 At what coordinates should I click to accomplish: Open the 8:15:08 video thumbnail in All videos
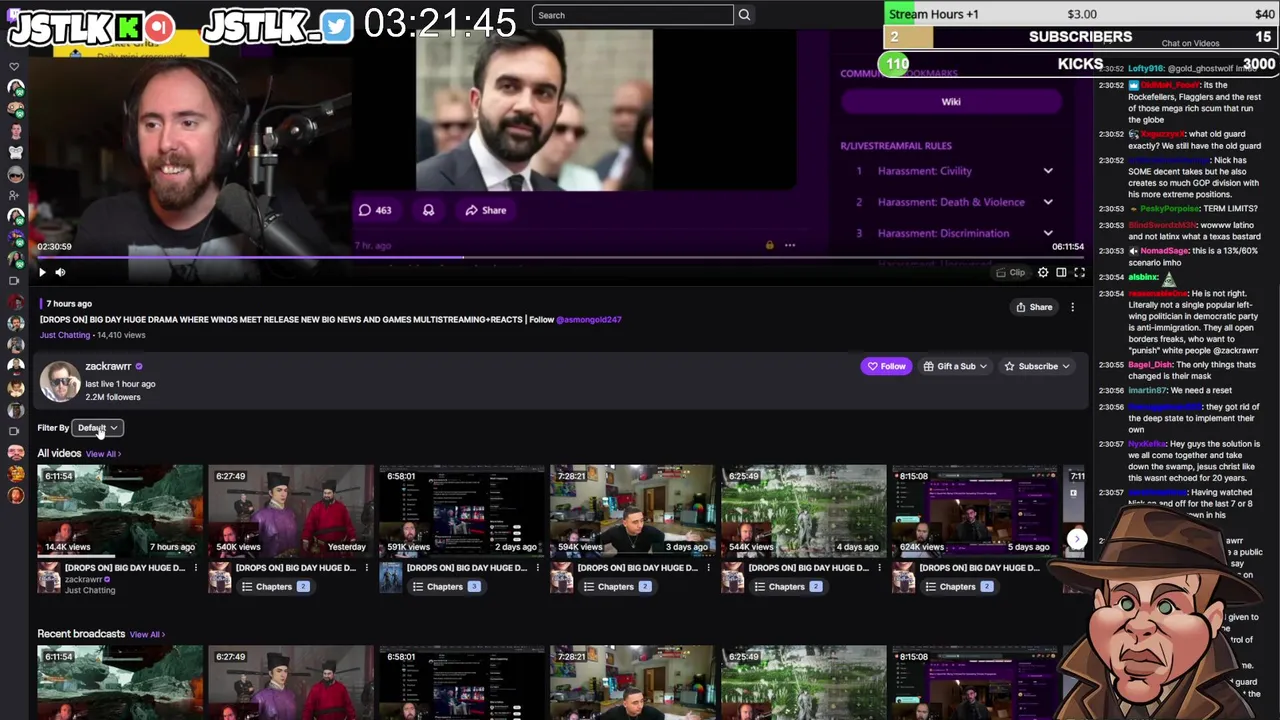click(974, 510)
